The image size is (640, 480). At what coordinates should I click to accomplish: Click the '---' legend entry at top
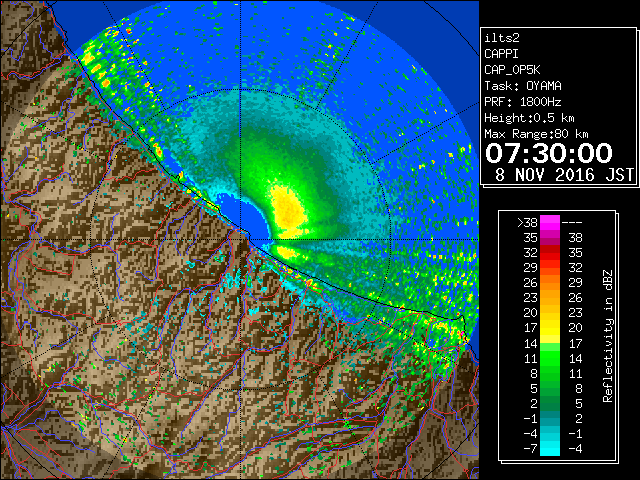(572, 222)
